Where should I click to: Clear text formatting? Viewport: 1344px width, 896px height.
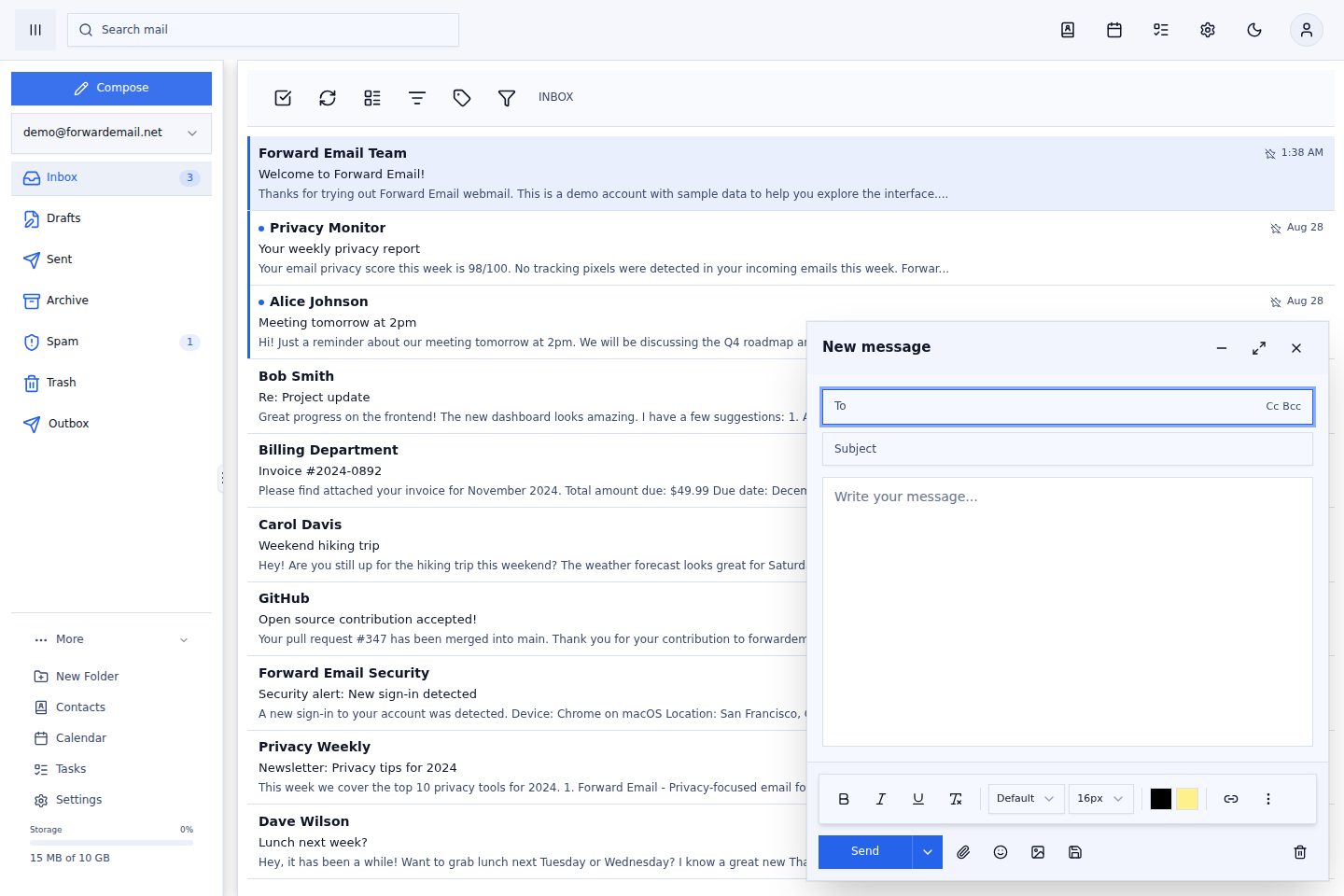956,799
